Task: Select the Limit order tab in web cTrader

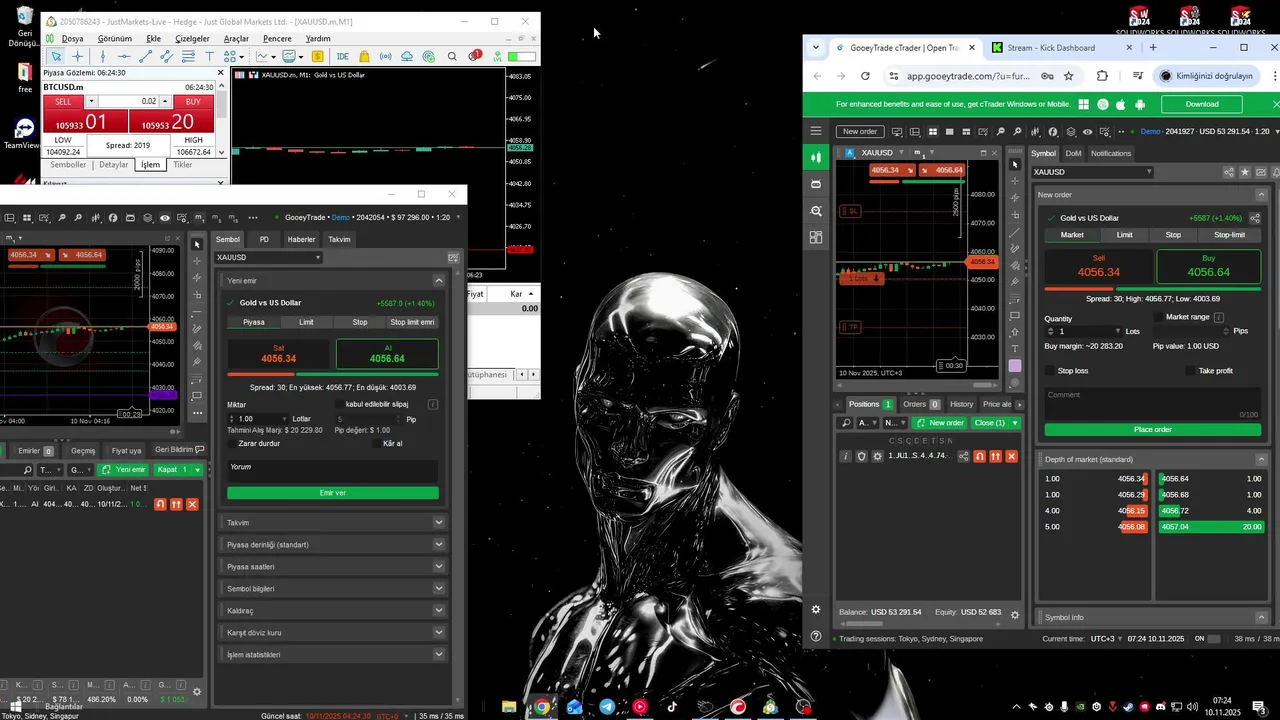Action: 1124,235
